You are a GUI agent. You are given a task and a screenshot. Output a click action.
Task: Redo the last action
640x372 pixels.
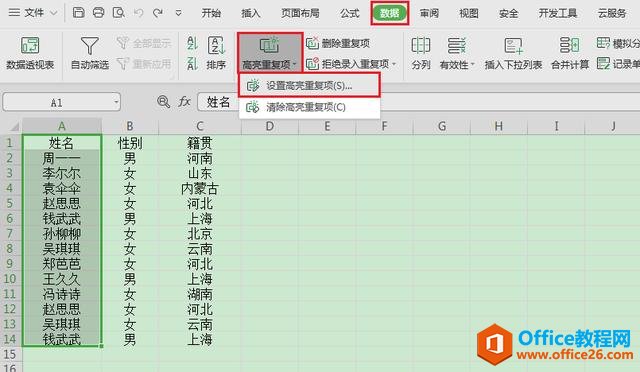tap(158, 13)
